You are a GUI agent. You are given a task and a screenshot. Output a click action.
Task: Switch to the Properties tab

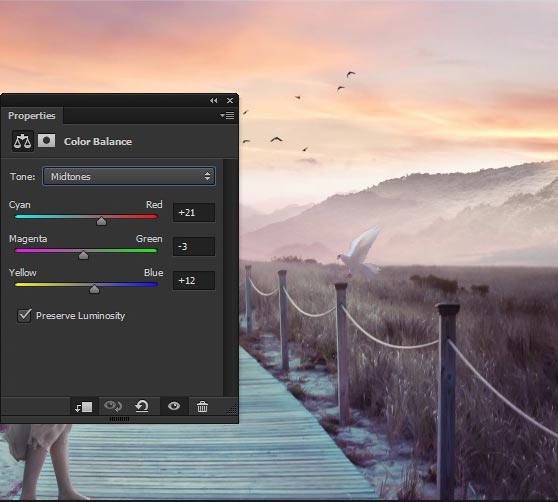click(32, 116)
